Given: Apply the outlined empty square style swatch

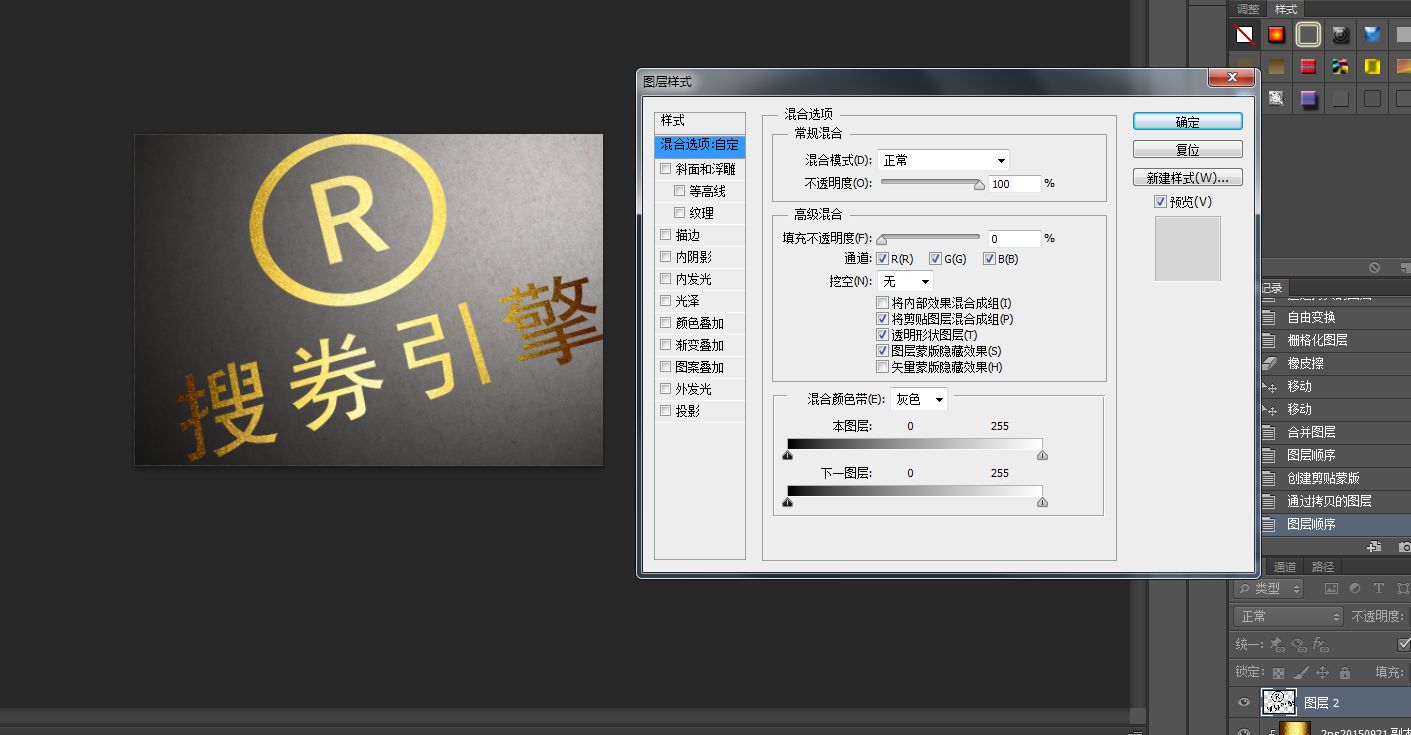Looking at the screenshot, I should point(1308,35).
